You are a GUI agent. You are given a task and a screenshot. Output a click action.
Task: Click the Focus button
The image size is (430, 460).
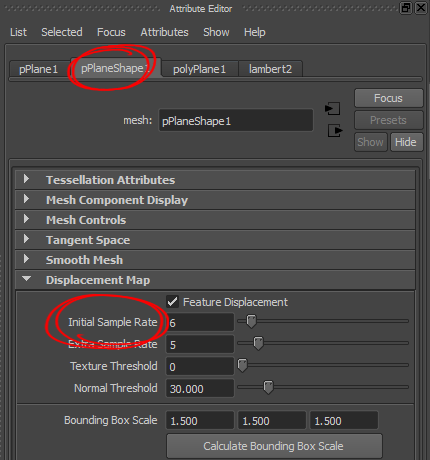(389, 98)
